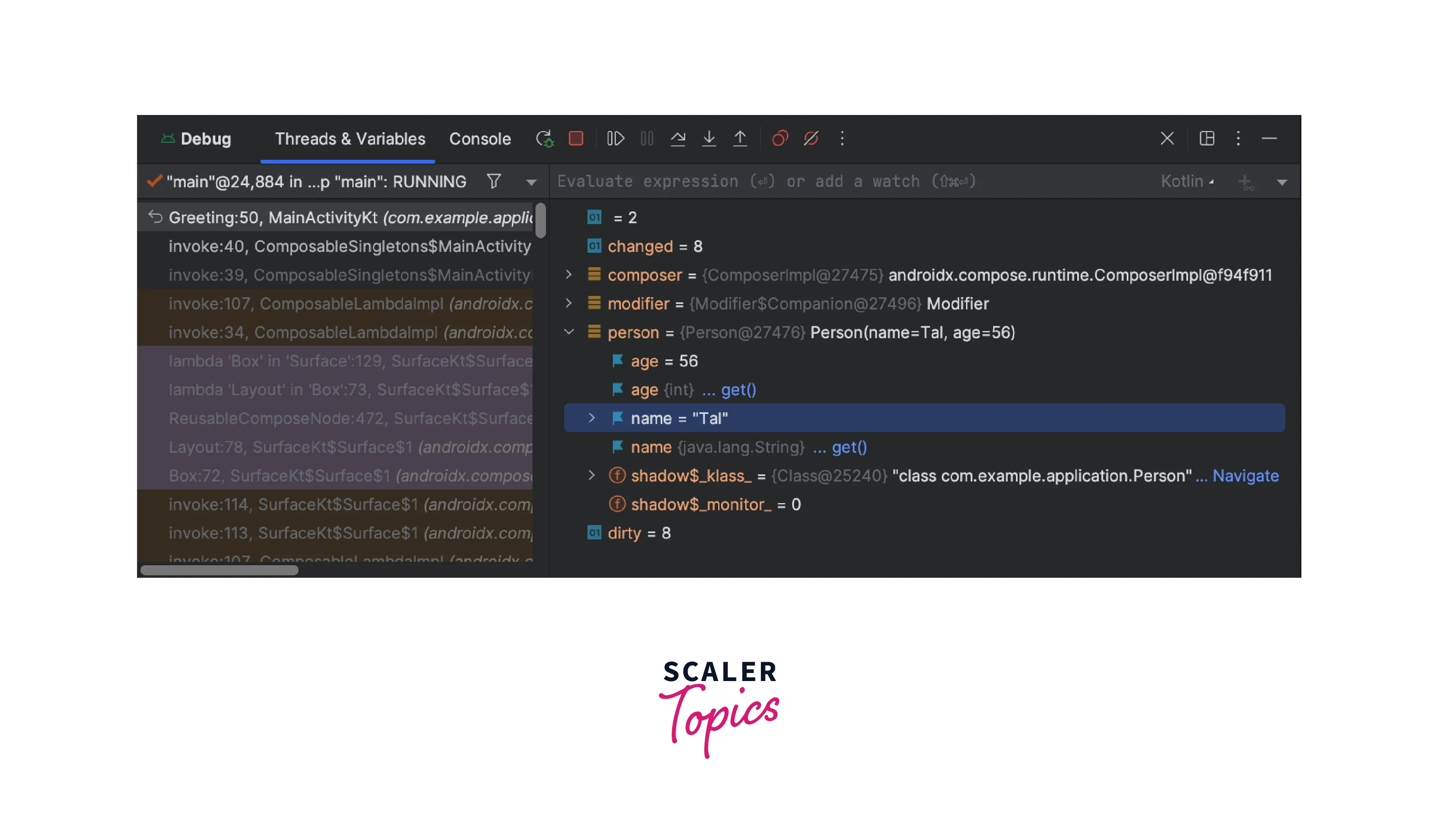This screenshot has width=1438, height=840.
Task: Open the thread selector dropdown
Action: 531,183
